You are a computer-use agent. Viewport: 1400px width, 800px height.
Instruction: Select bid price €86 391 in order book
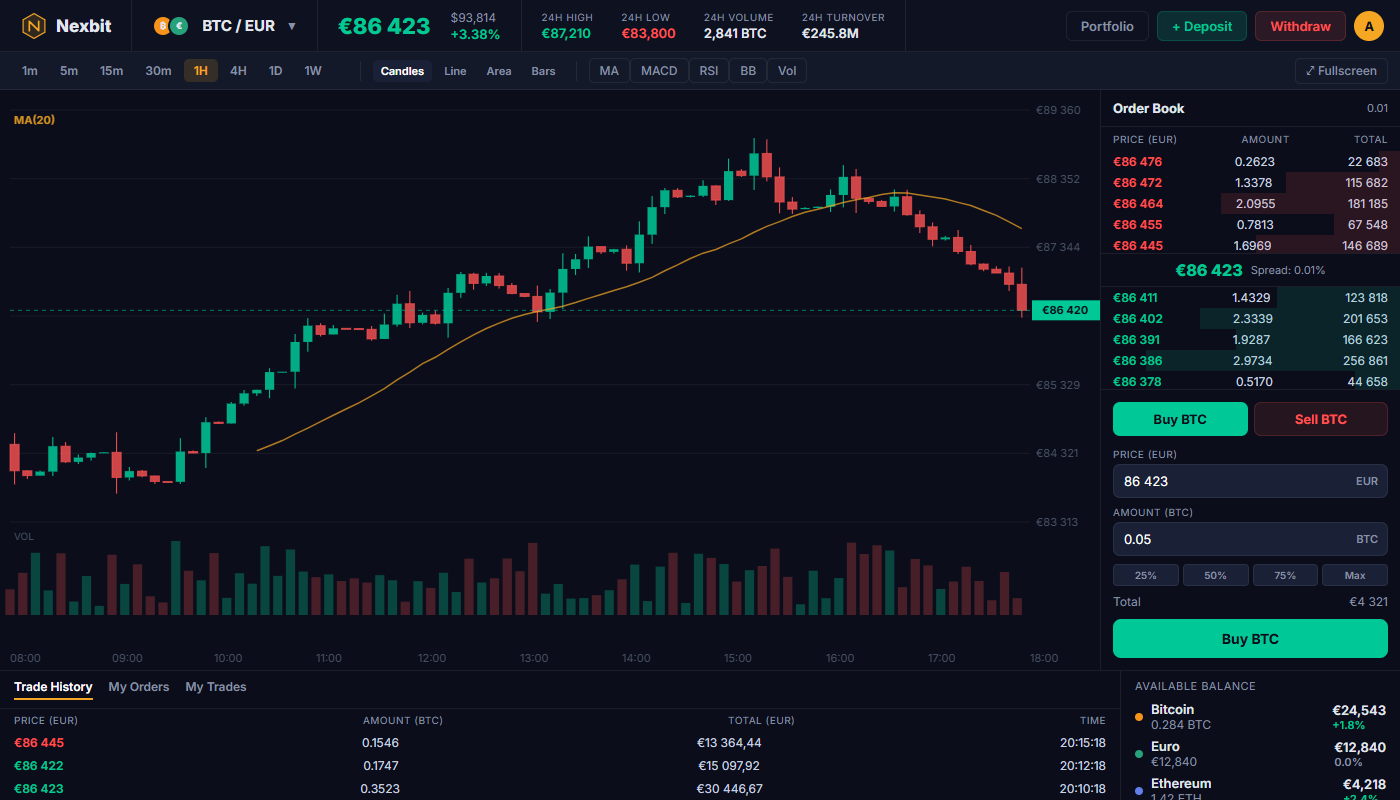tap(1250, 339)
